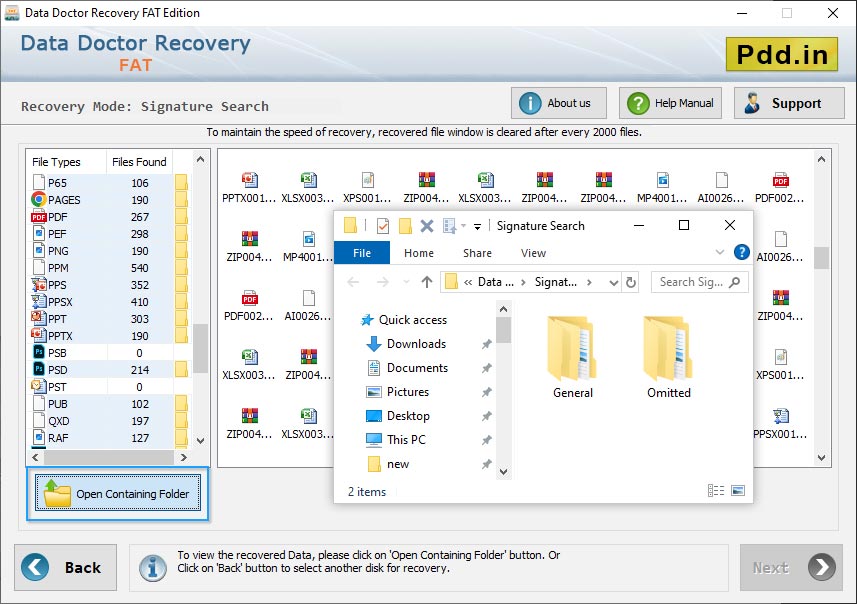
Task: Click the new folder icon in Explorer toolbar
Action: (405, 226)
